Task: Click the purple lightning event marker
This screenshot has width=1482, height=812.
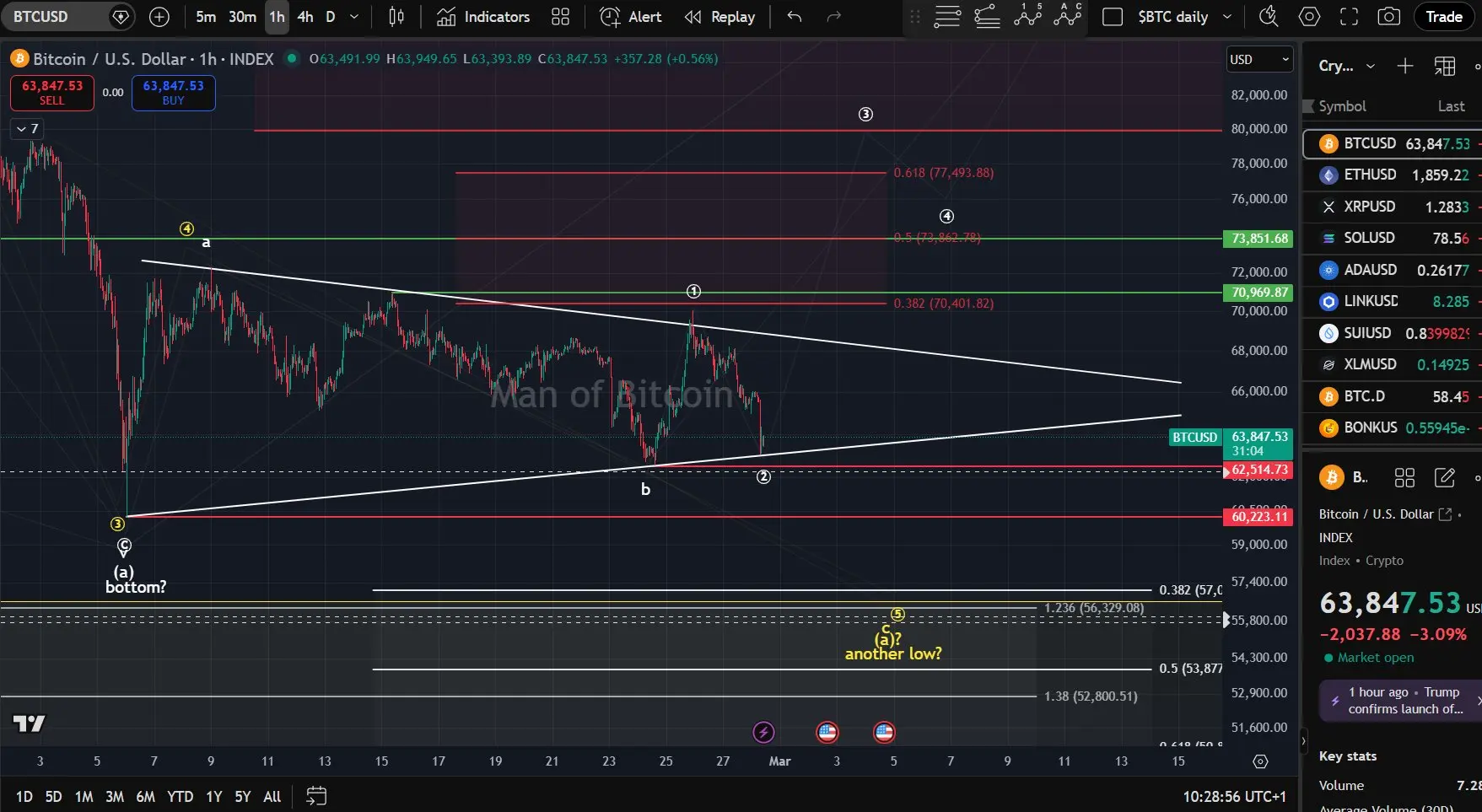Action: click(x=763, y=732)
